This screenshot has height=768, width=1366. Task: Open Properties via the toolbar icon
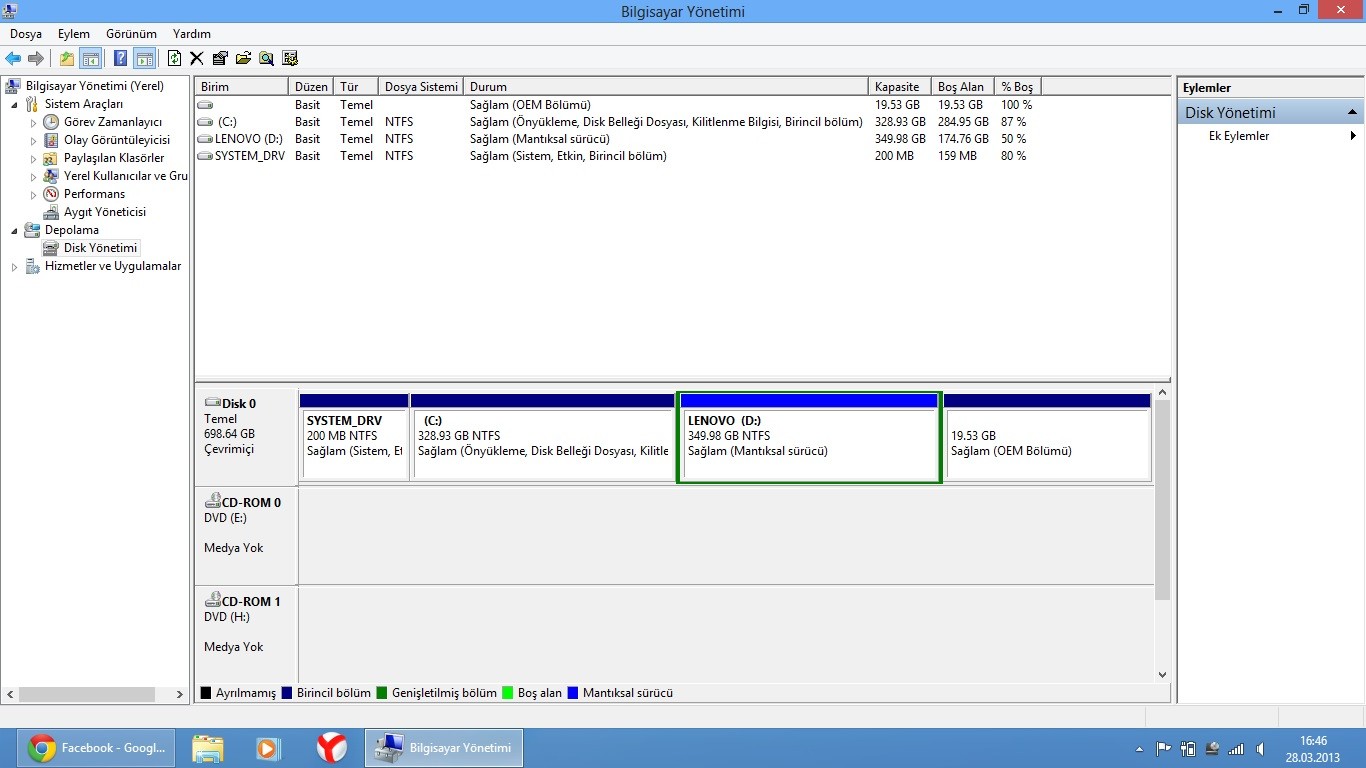tap(220, 58)
